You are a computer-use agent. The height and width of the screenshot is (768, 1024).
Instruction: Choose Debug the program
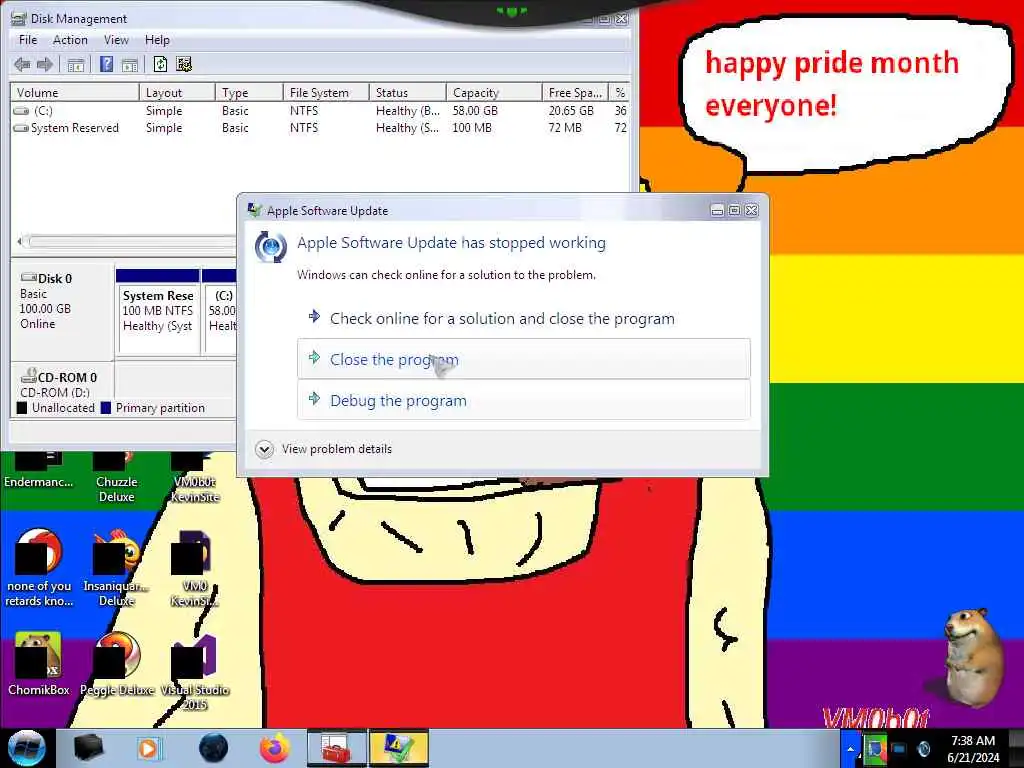(524, 400)
